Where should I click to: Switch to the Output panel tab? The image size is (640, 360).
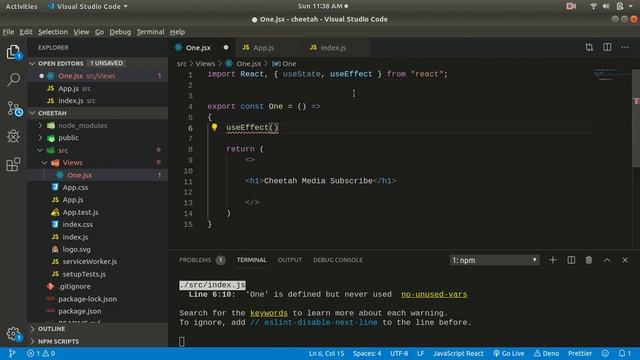coord(290,260)
